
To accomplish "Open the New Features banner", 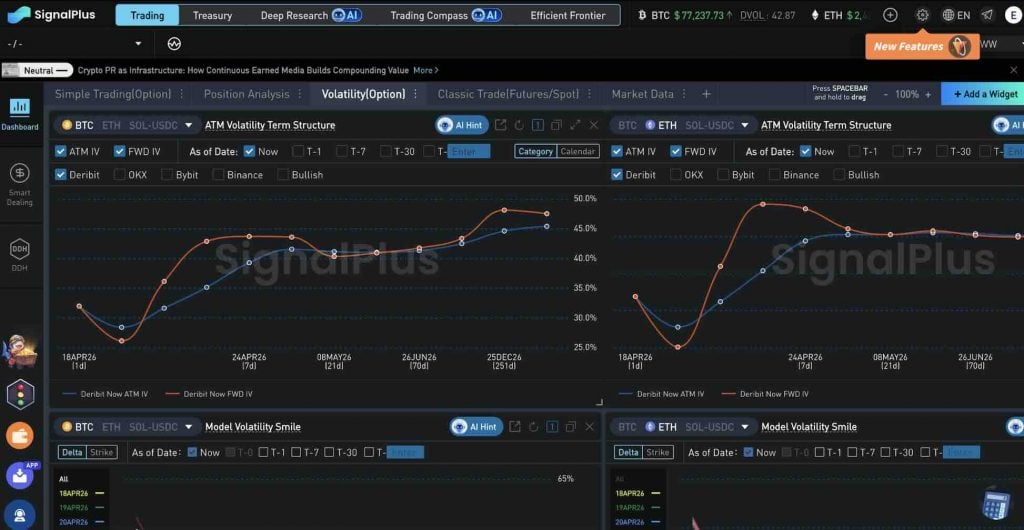I will pyautogui.click(x=922, y=46).
